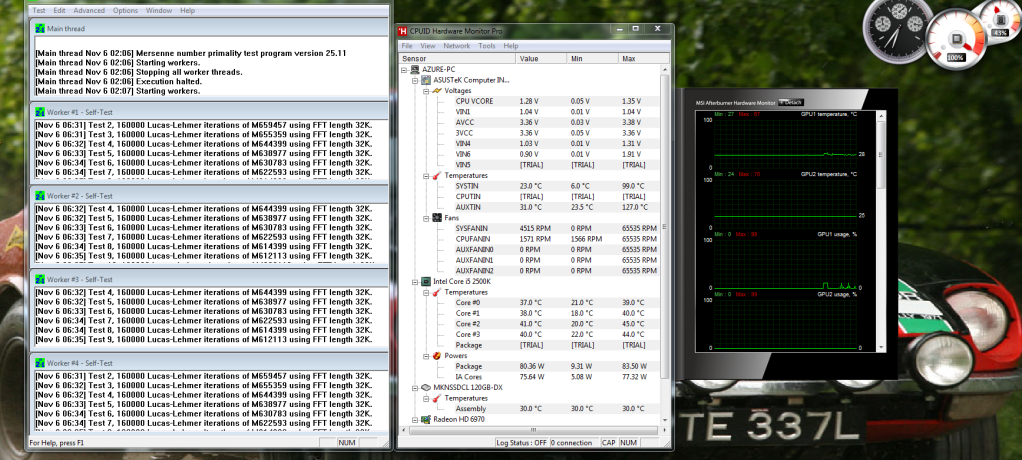Click the Min column header
1022x460 pixels.
coord(592,59)
